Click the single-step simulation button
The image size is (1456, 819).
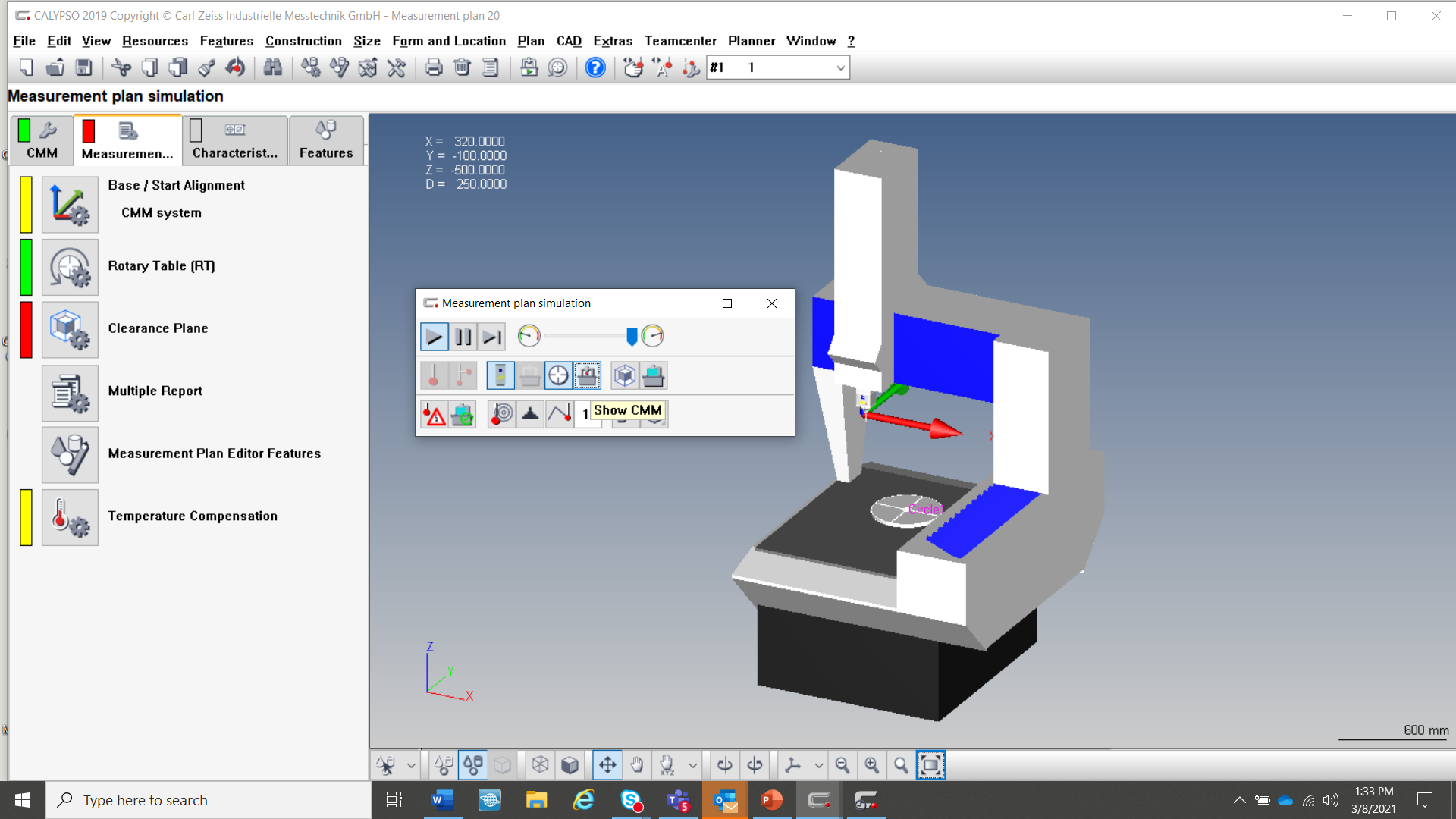click(x=492, y=337)
